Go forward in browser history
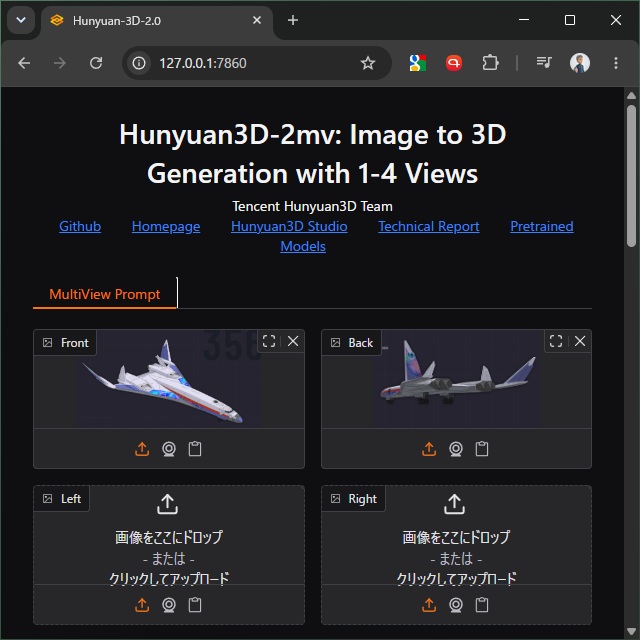The image size is (640, 640). [60, 63]
